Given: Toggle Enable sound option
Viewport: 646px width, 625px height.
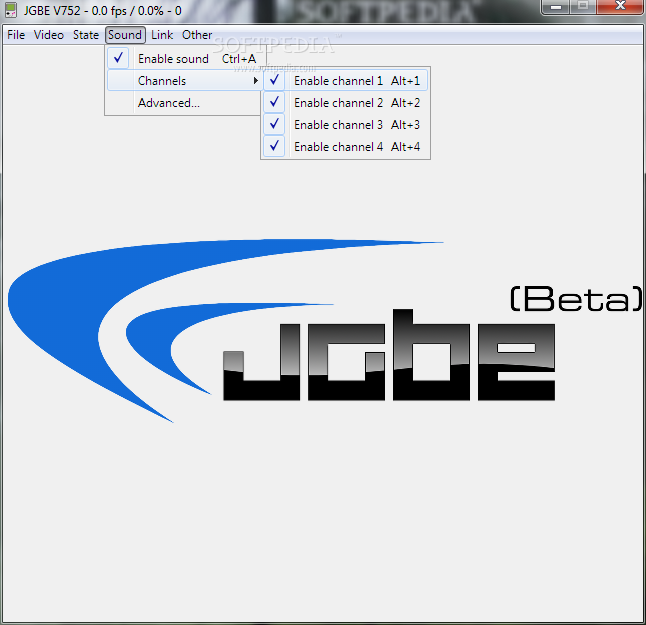Looking at the screenshot, I should tap(184, 59).
